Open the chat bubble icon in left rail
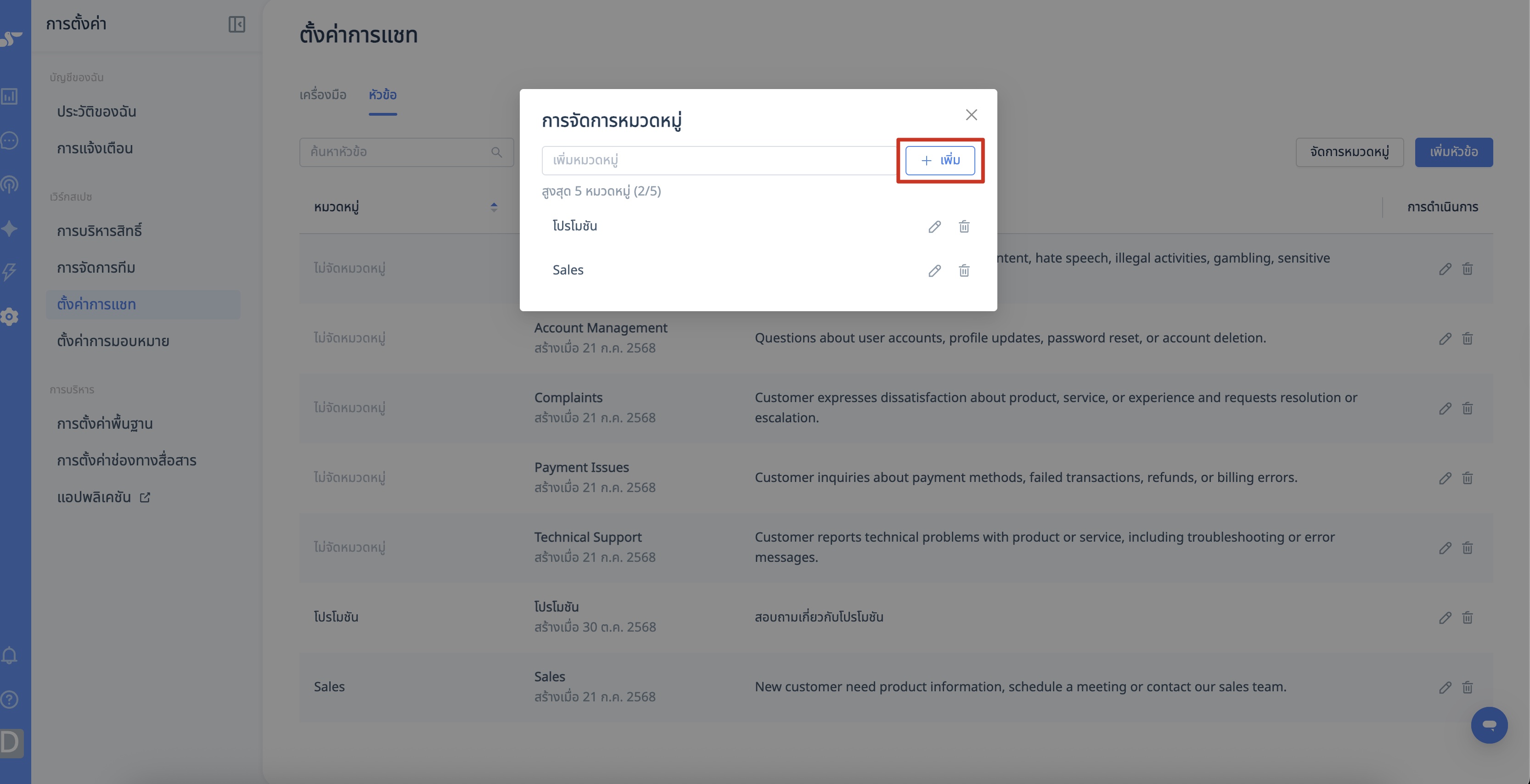Viewport: 1530px width, 784px height. click(10, 141)
